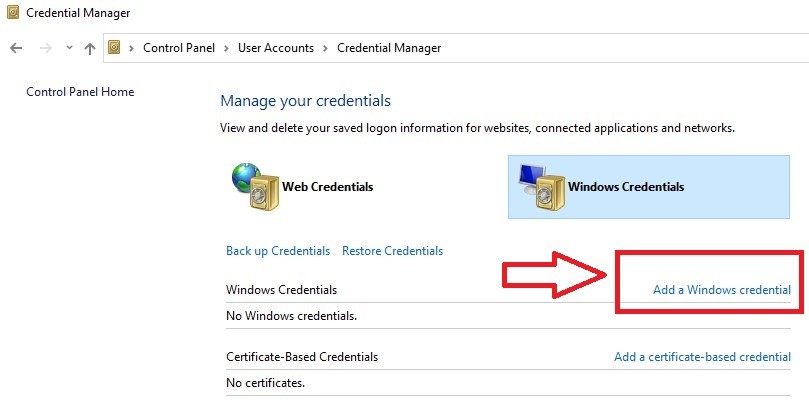Click the Forward navigation arrow
The height and width of the screenshot is (409, 809).
click(44, 48)
